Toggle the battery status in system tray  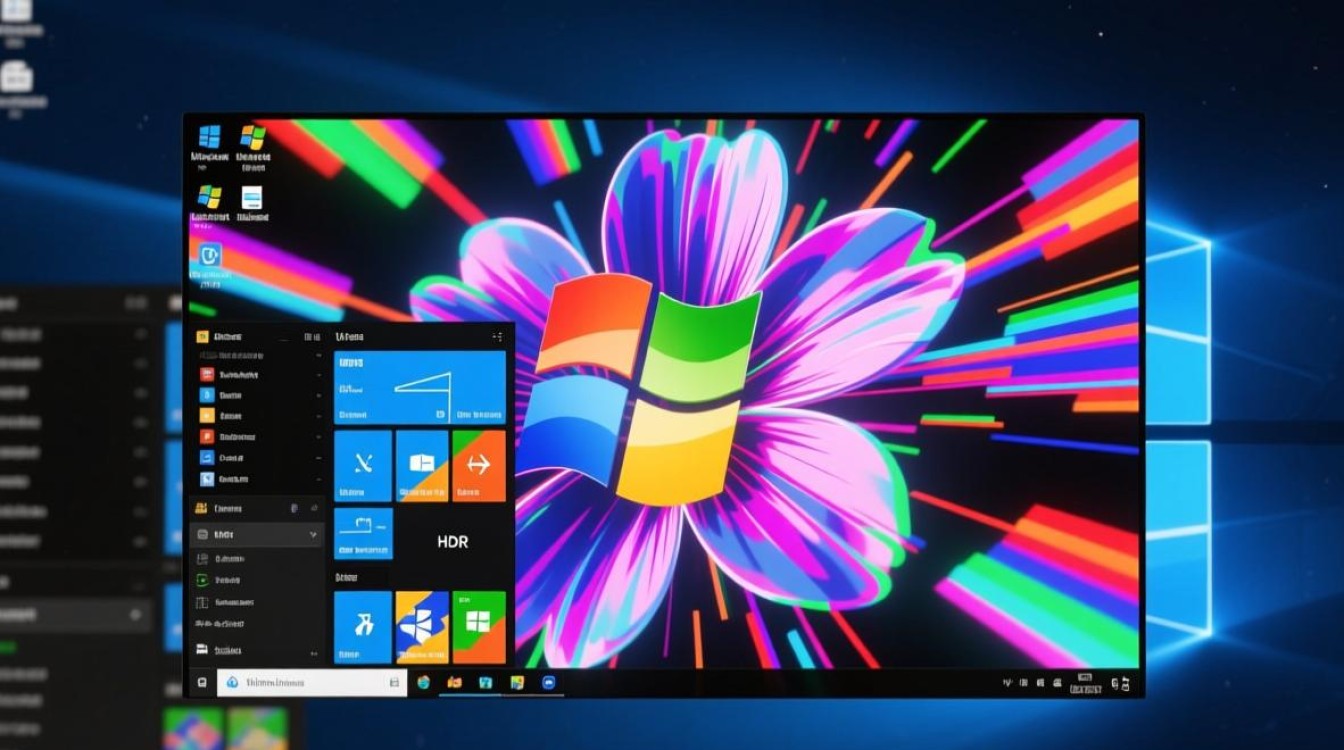click(x=1056, y=682)
